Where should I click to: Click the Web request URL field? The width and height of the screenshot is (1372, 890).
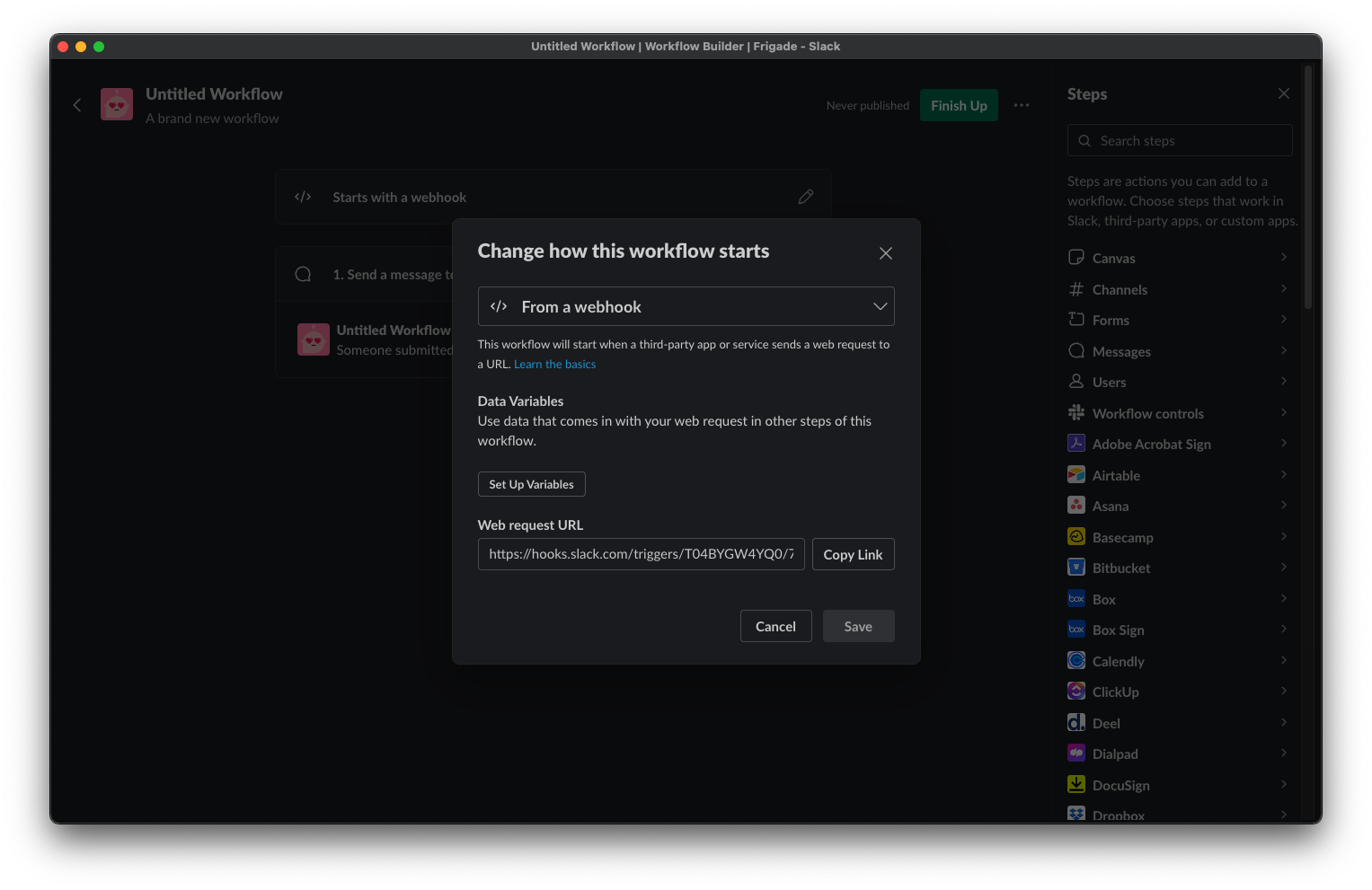641,554
